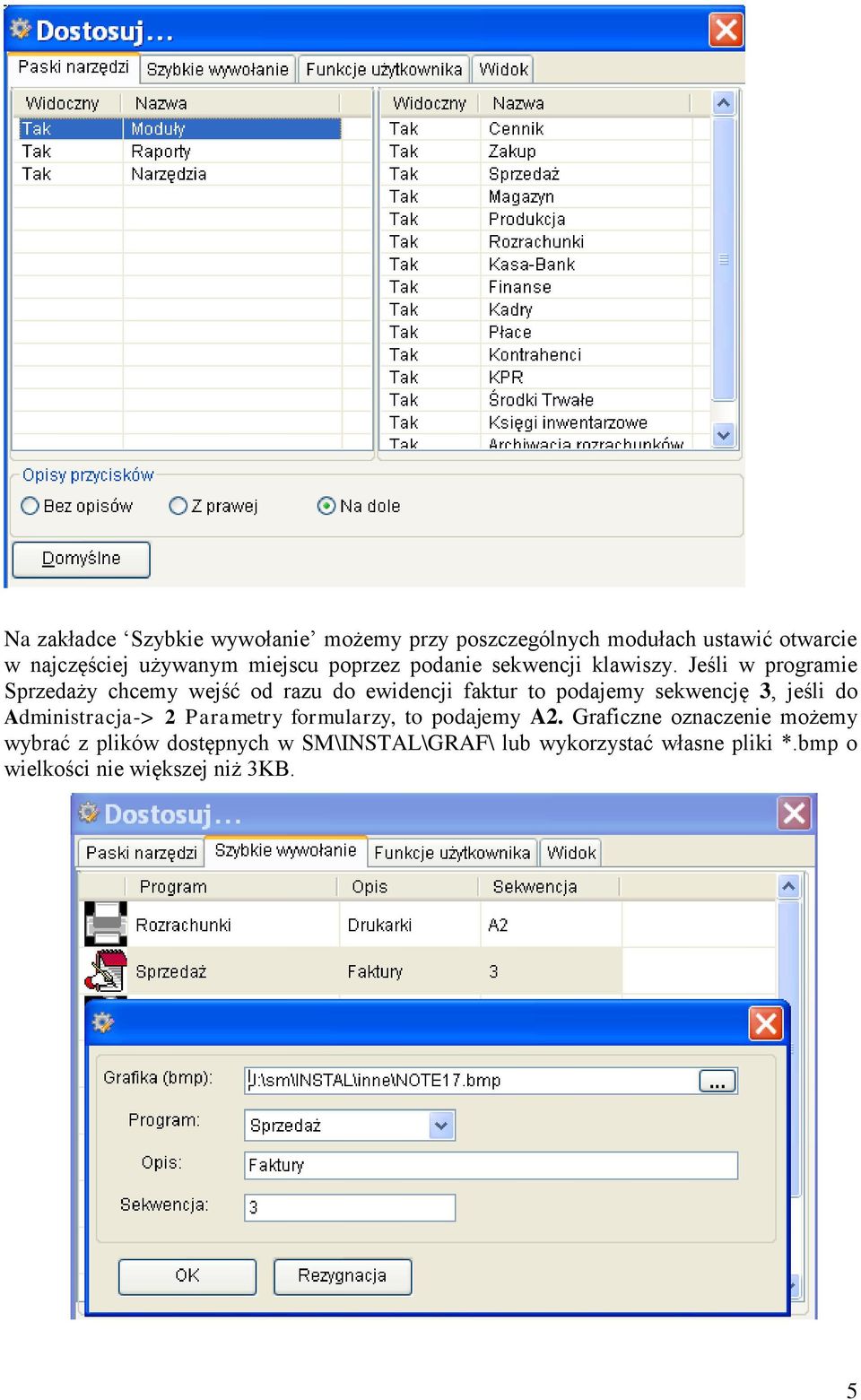Select the 'Narzędzia' toolbar row
Image resolution: width=861 pixels, height=1400 pixels.
tap(179, 174)
